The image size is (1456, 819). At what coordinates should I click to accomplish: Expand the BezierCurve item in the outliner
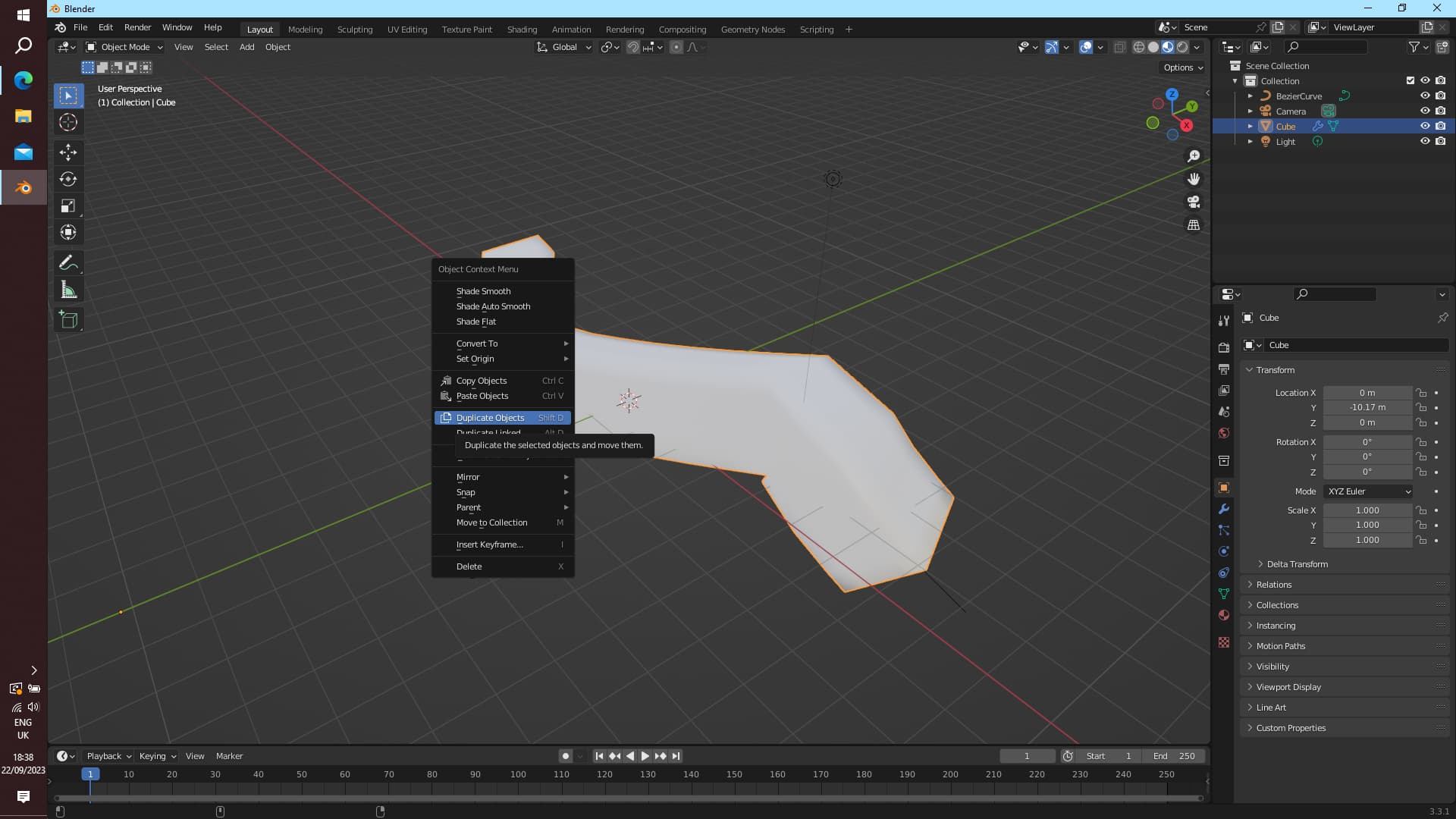click(1250, 96)
